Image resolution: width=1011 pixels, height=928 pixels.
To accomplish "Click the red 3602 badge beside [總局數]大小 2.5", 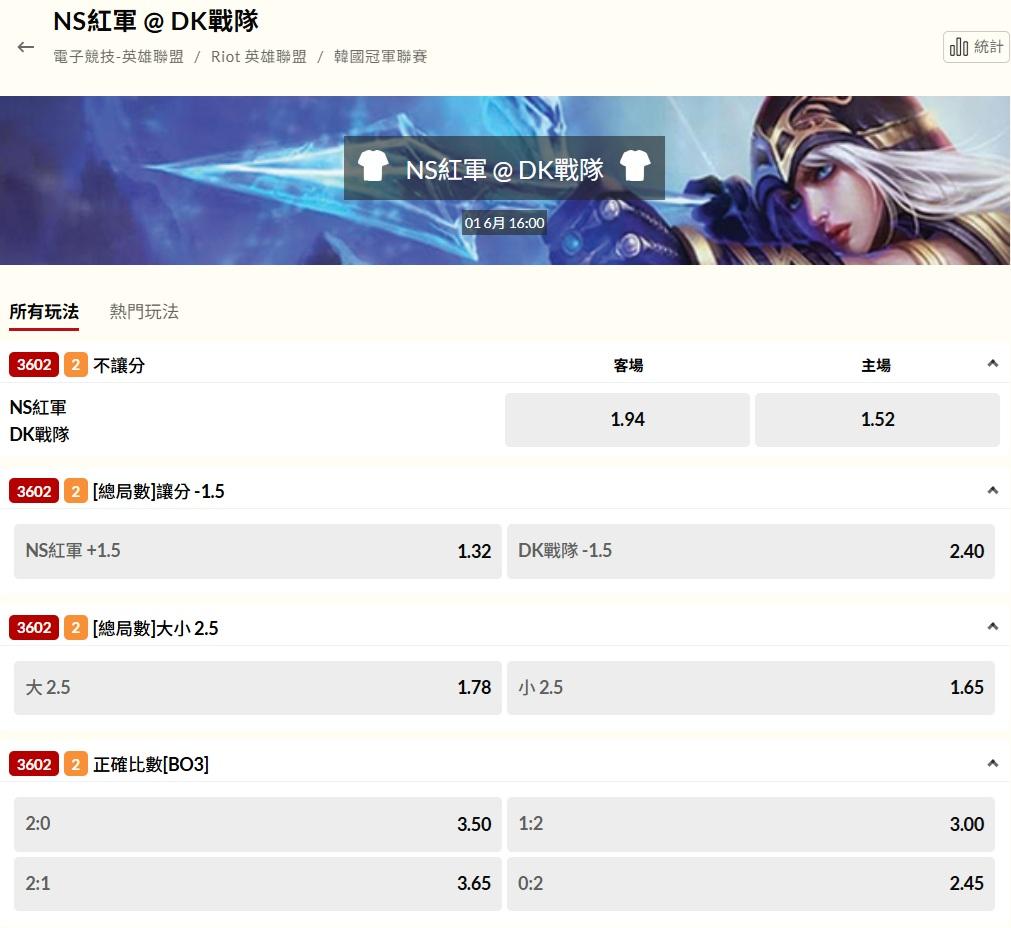I will [x=34, y=627].
